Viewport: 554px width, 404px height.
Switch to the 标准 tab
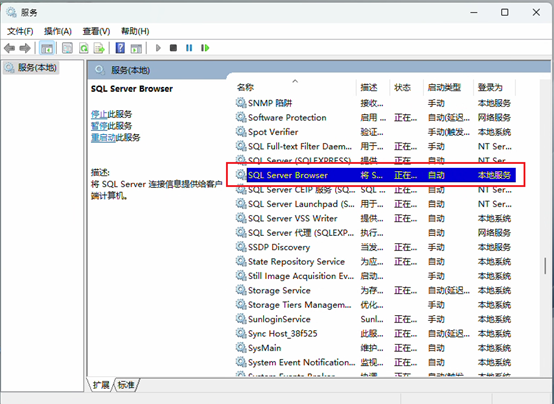pos(126,385)
